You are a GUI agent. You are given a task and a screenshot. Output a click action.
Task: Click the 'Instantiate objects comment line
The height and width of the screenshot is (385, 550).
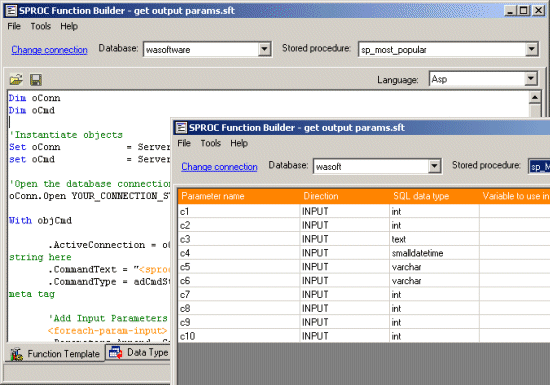tap(66, 135)
